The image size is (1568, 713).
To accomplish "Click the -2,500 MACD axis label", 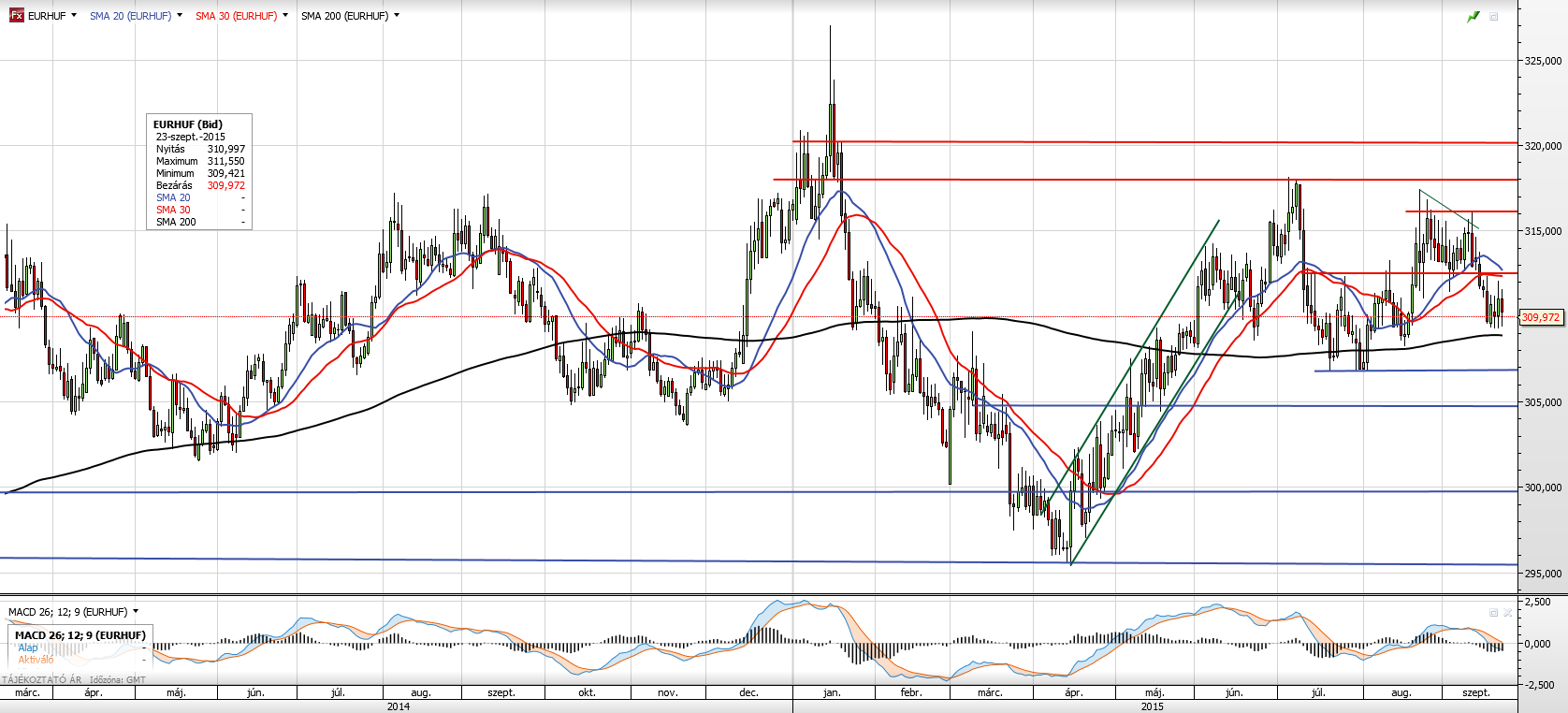I will (1540, 685).
